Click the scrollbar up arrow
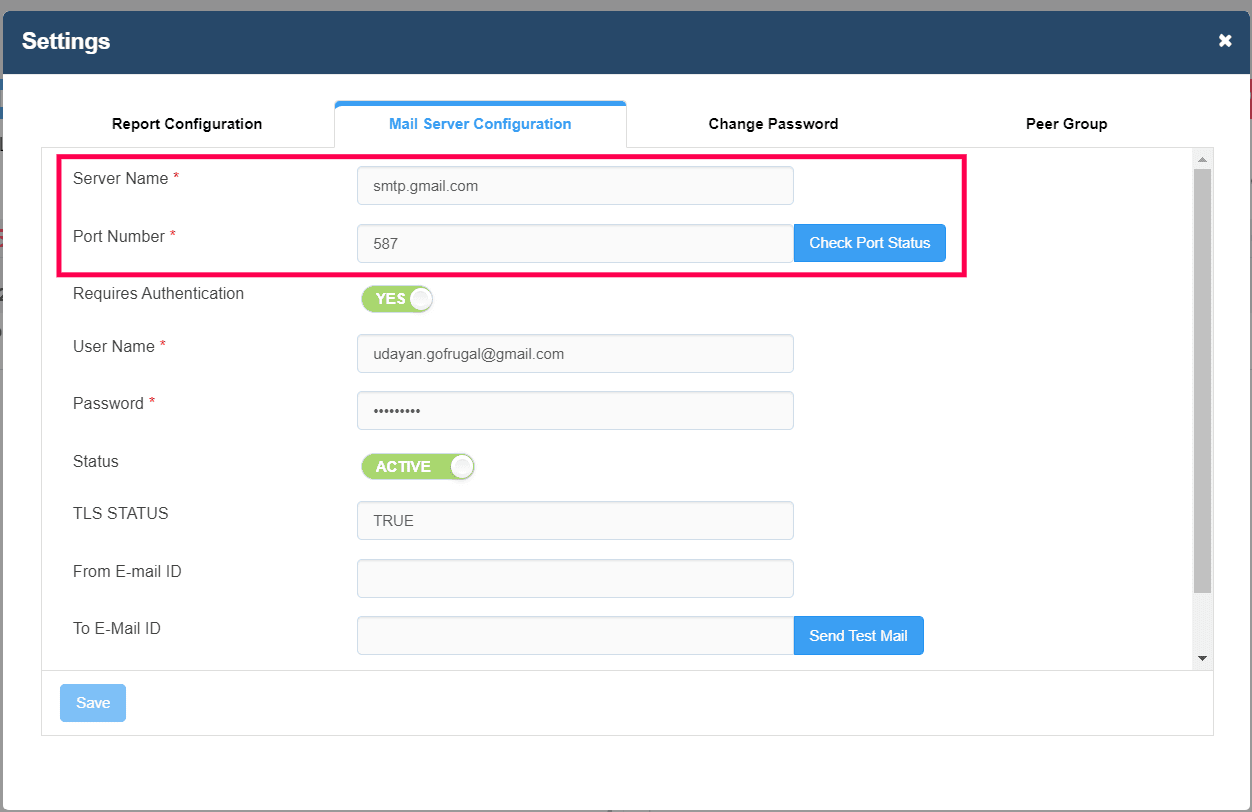 (1202, 159)
